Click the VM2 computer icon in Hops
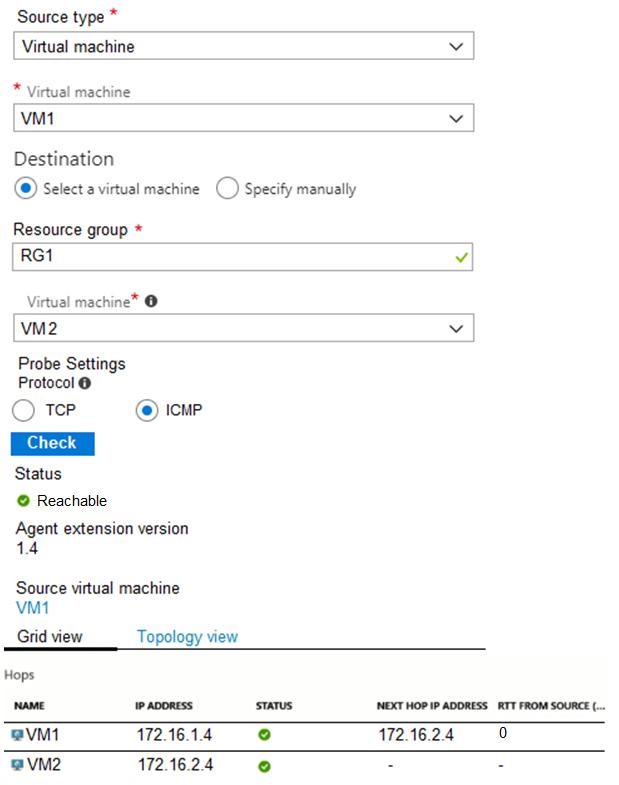This screenshot has height=785, width=619. (17, 766)
